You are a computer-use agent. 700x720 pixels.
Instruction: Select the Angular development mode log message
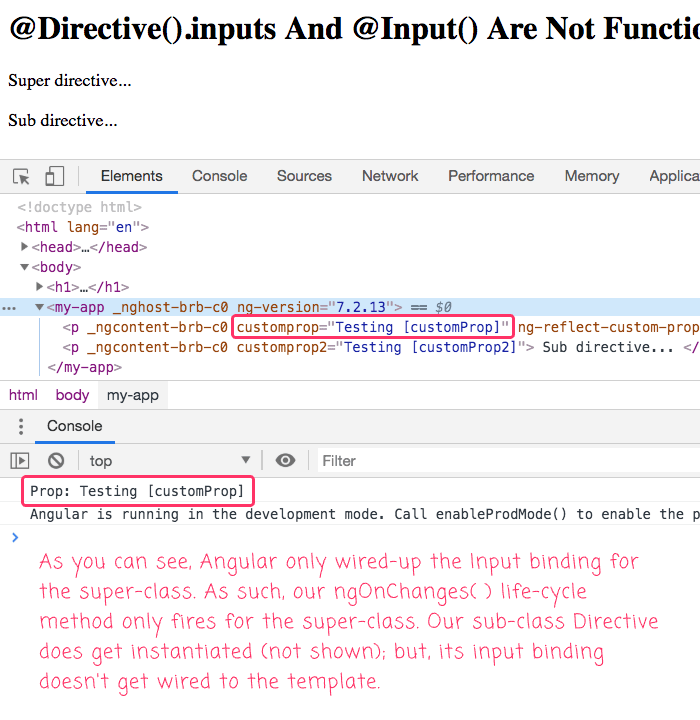click(x=365, y=514)
